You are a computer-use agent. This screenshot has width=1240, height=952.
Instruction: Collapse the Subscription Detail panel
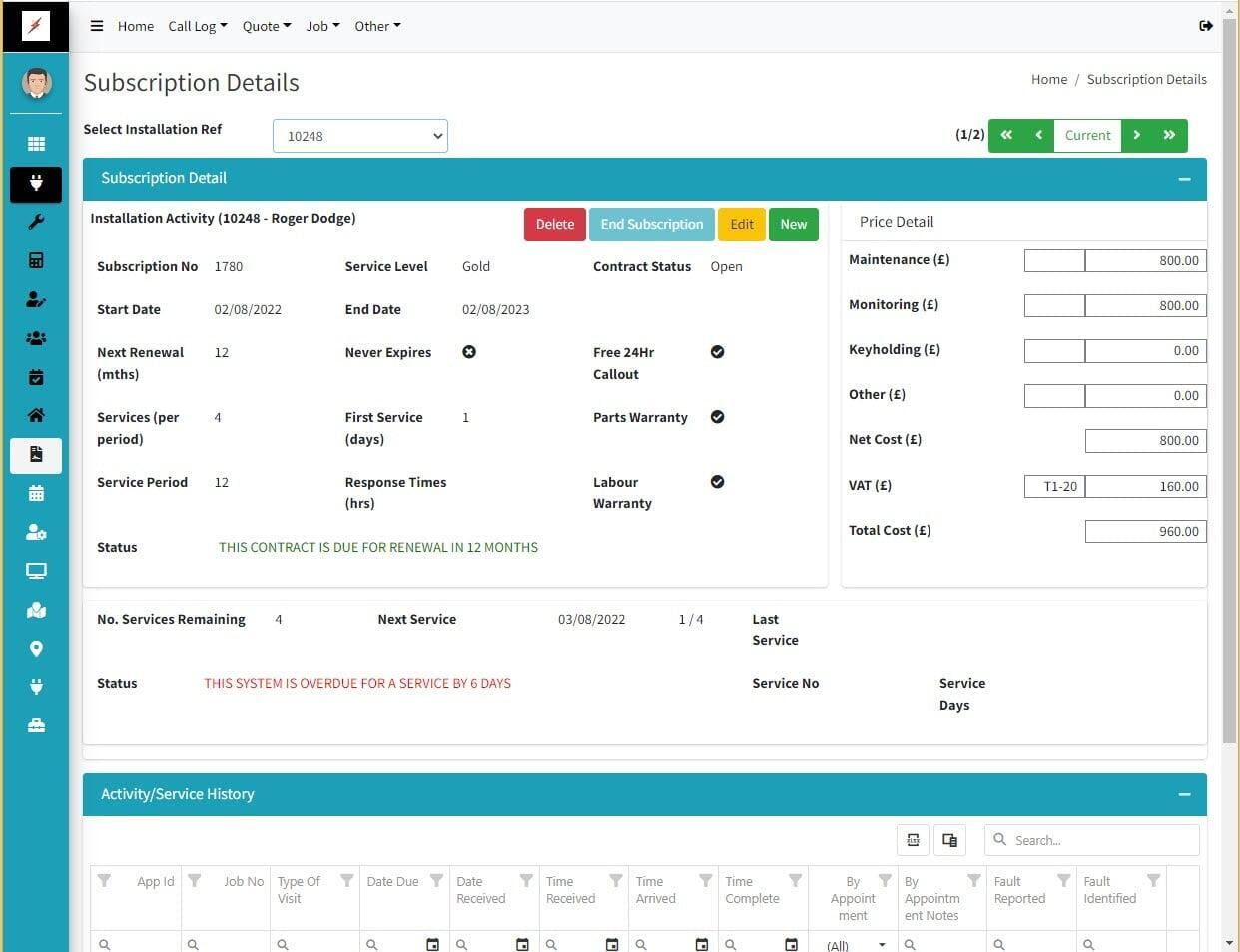pyautogui.click(x=1184, y=179)
